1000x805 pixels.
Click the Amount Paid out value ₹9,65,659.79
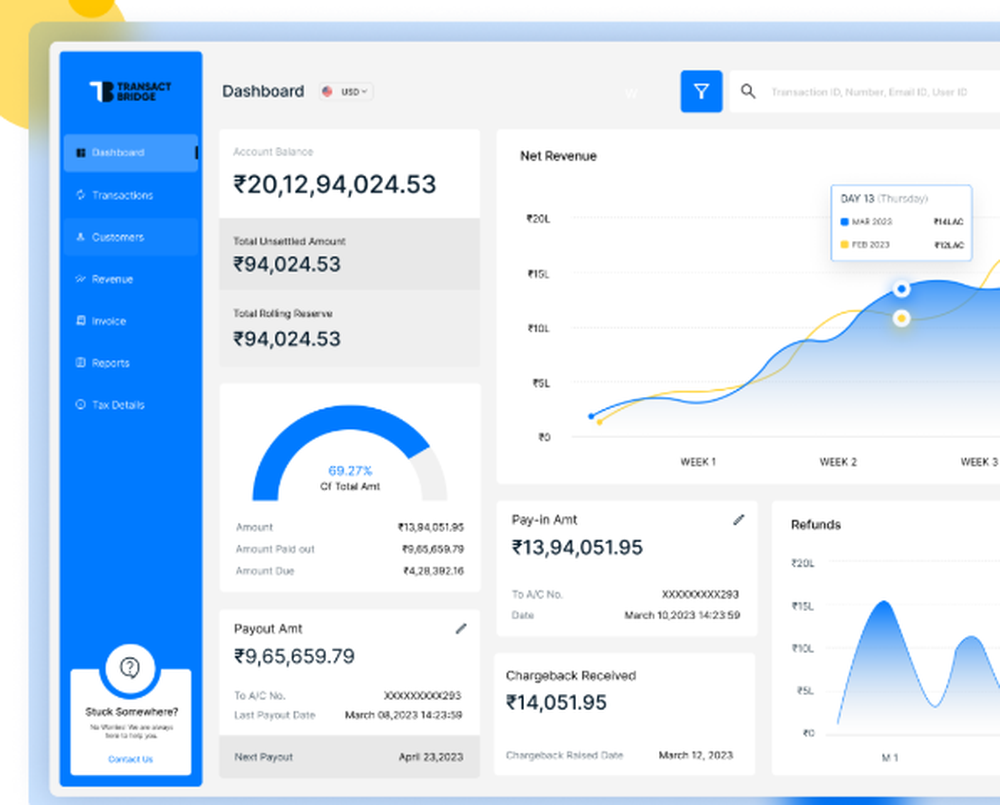coord(433,549)
